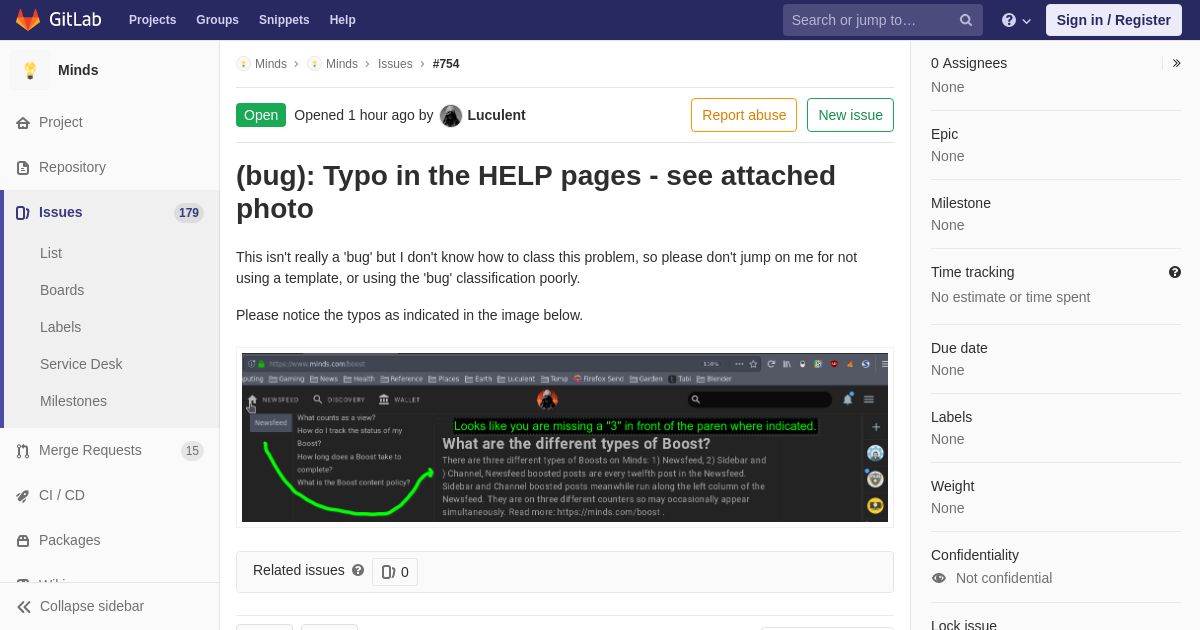Click New issue button
The width and height of the screenshot is (1200, 630).
[x=850, y=115]
